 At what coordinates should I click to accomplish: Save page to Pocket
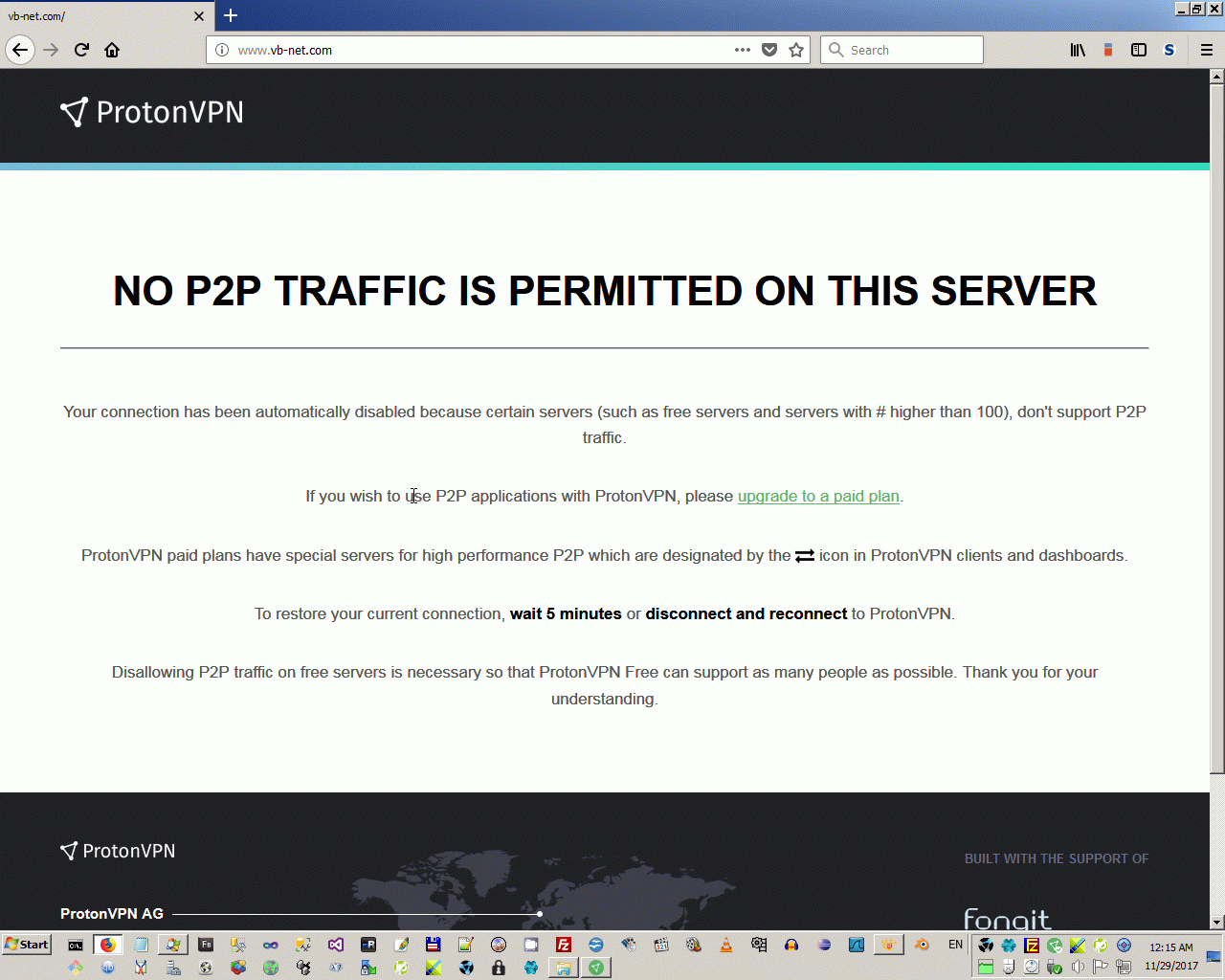pyautogui.click(x=769, y=50)
